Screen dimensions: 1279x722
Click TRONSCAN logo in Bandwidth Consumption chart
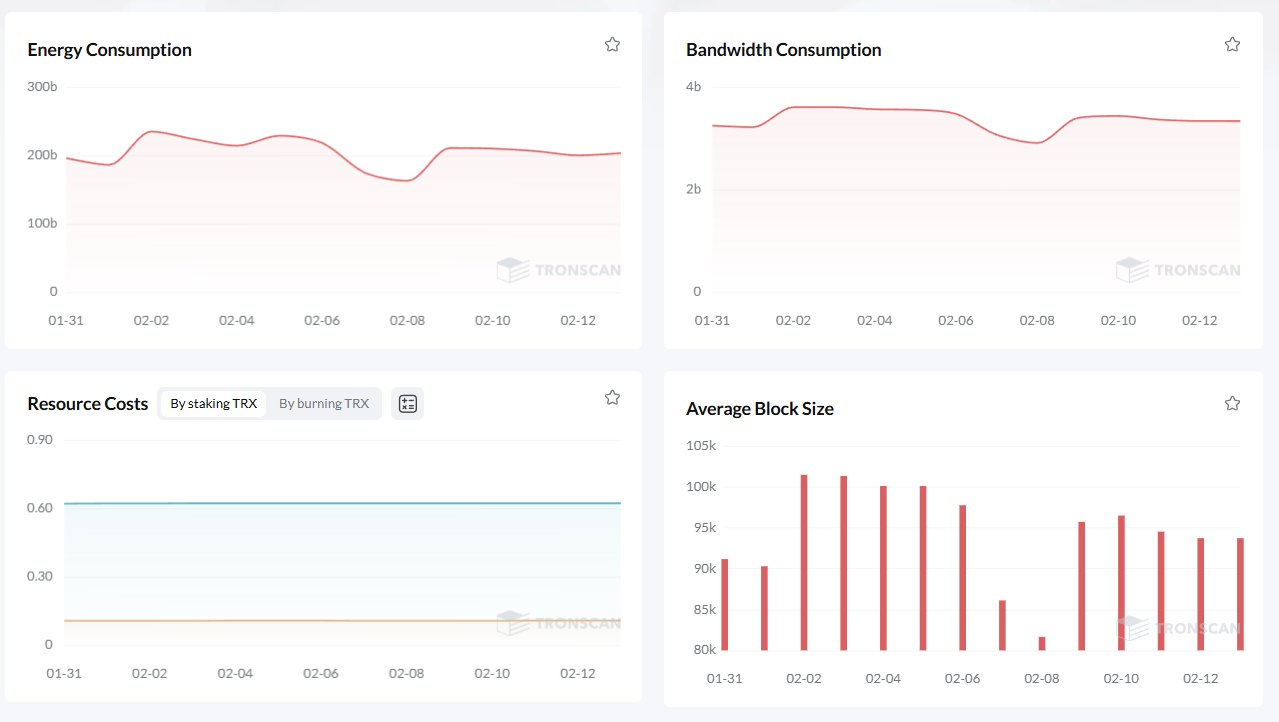point(1178,270)
